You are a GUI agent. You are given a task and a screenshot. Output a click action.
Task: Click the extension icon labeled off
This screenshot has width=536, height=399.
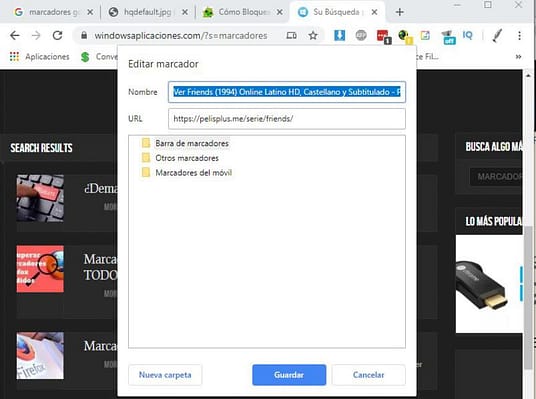pyautogui.click(x=448, y=37)
